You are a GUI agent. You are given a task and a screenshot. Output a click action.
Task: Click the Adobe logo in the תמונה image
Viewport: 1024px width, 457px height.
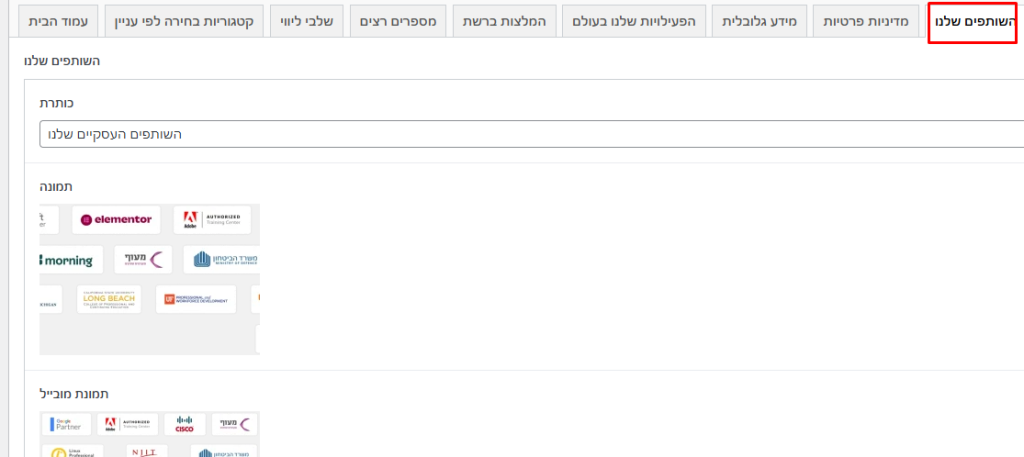(211, 219)
